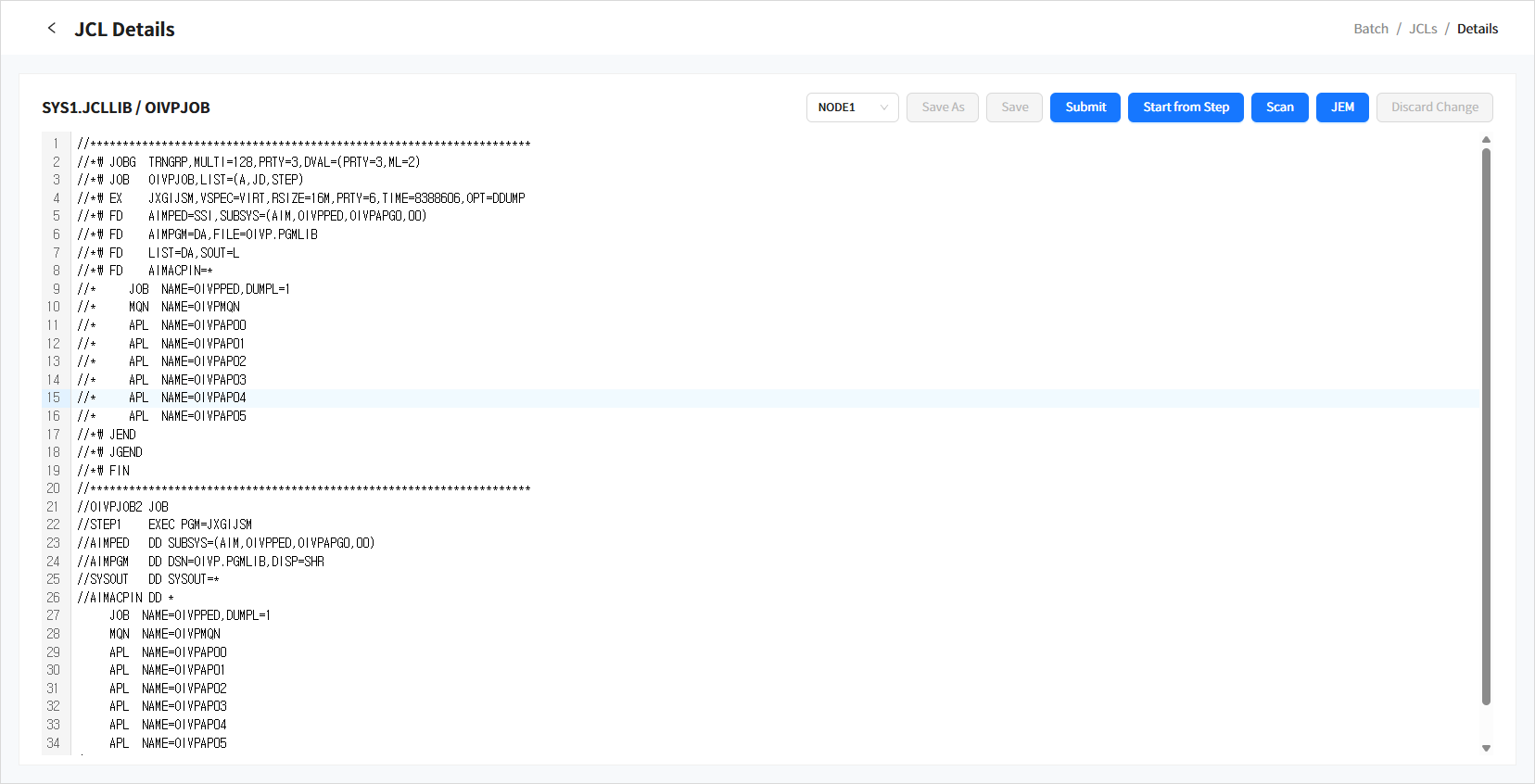Open the JEM button

pyautogui.click(x=1341, y=107)
